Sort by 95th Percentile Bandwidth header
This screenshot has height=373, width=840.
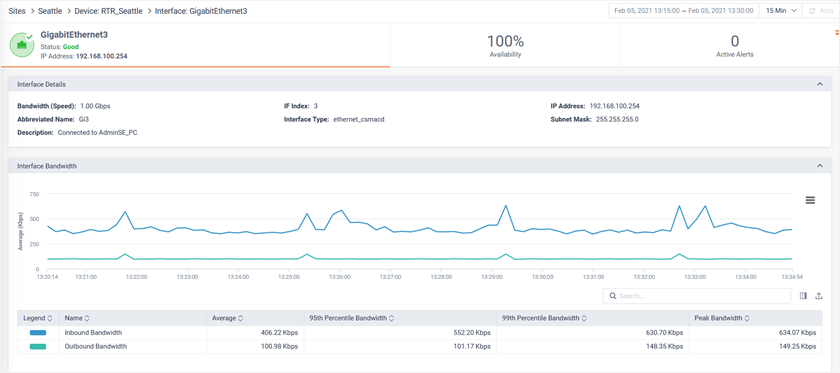point(352,318)
